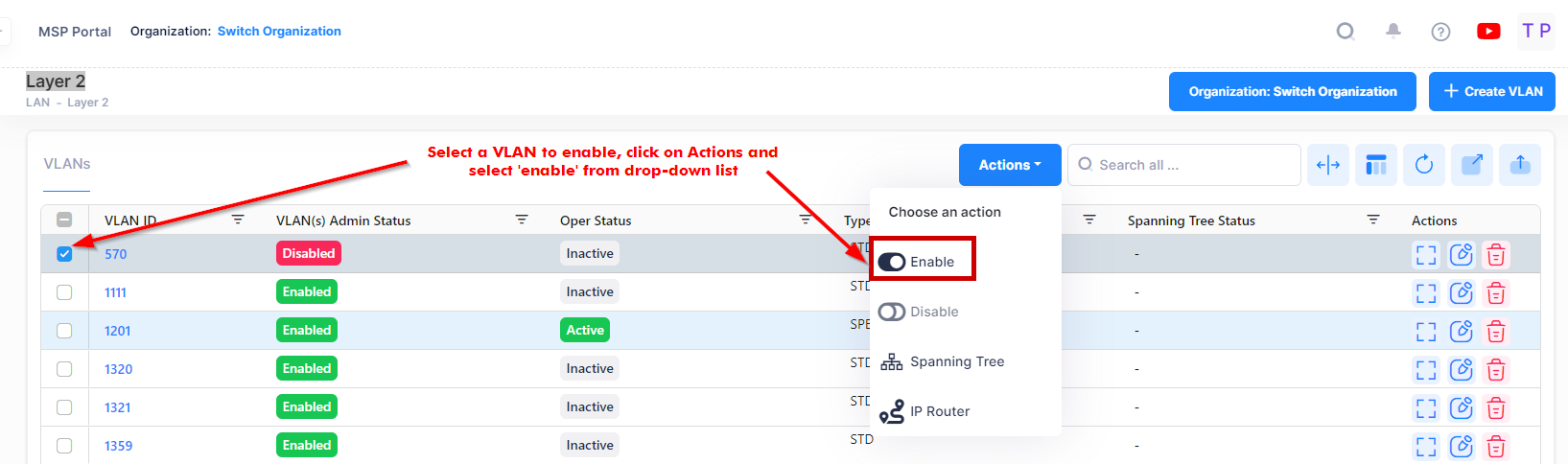Edit VLAN 1111 with pencil icon
Viewport: 1568px width, 464px height.
point(1461,292)
